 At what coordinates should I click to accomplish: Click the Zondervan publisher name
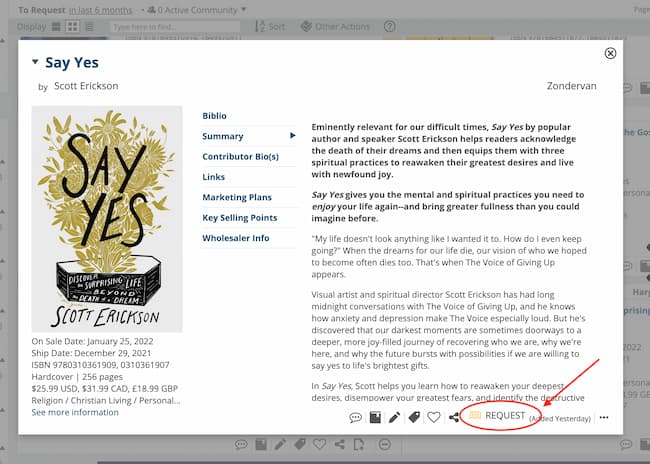(571, 86)
